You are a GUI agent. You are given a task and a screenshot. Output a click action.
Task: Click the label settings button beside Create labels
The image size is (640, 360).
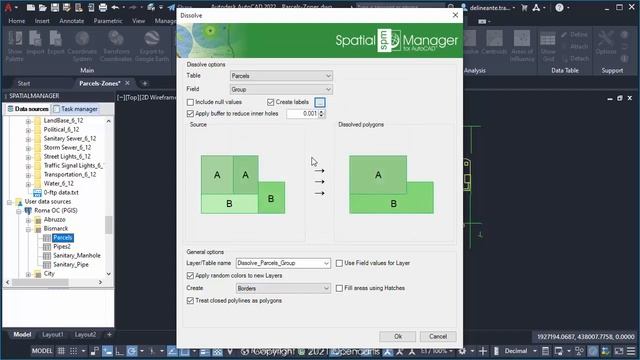(x=320, y=102)
